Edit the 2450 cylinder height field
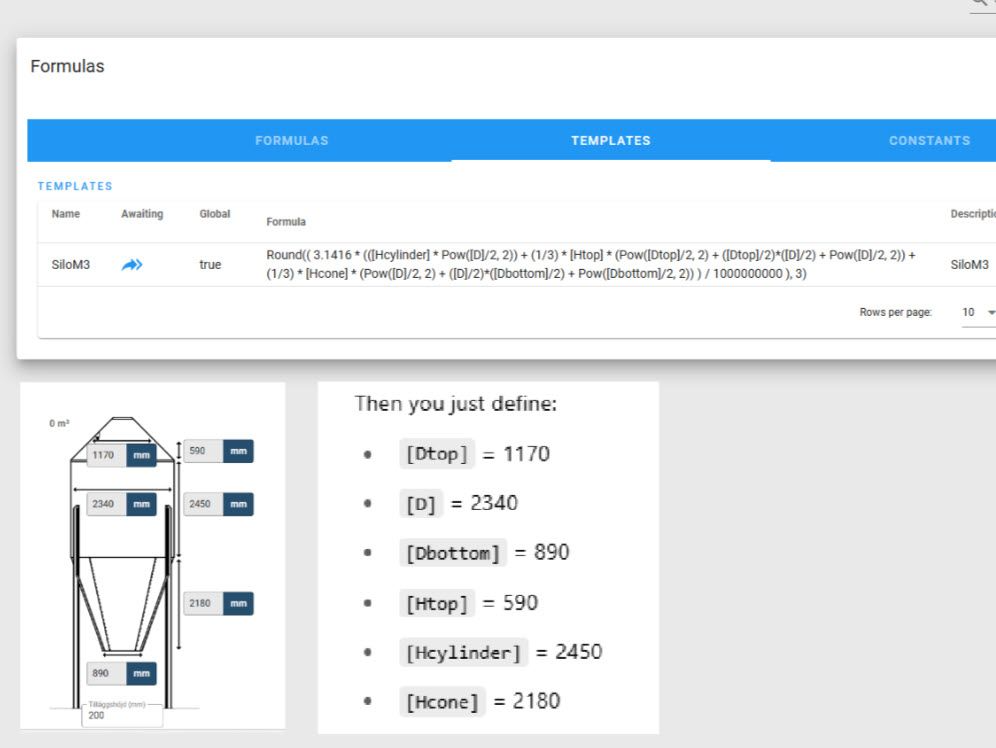Image resolution: width=996 pixels, height=748 pixels. (203, 505)
